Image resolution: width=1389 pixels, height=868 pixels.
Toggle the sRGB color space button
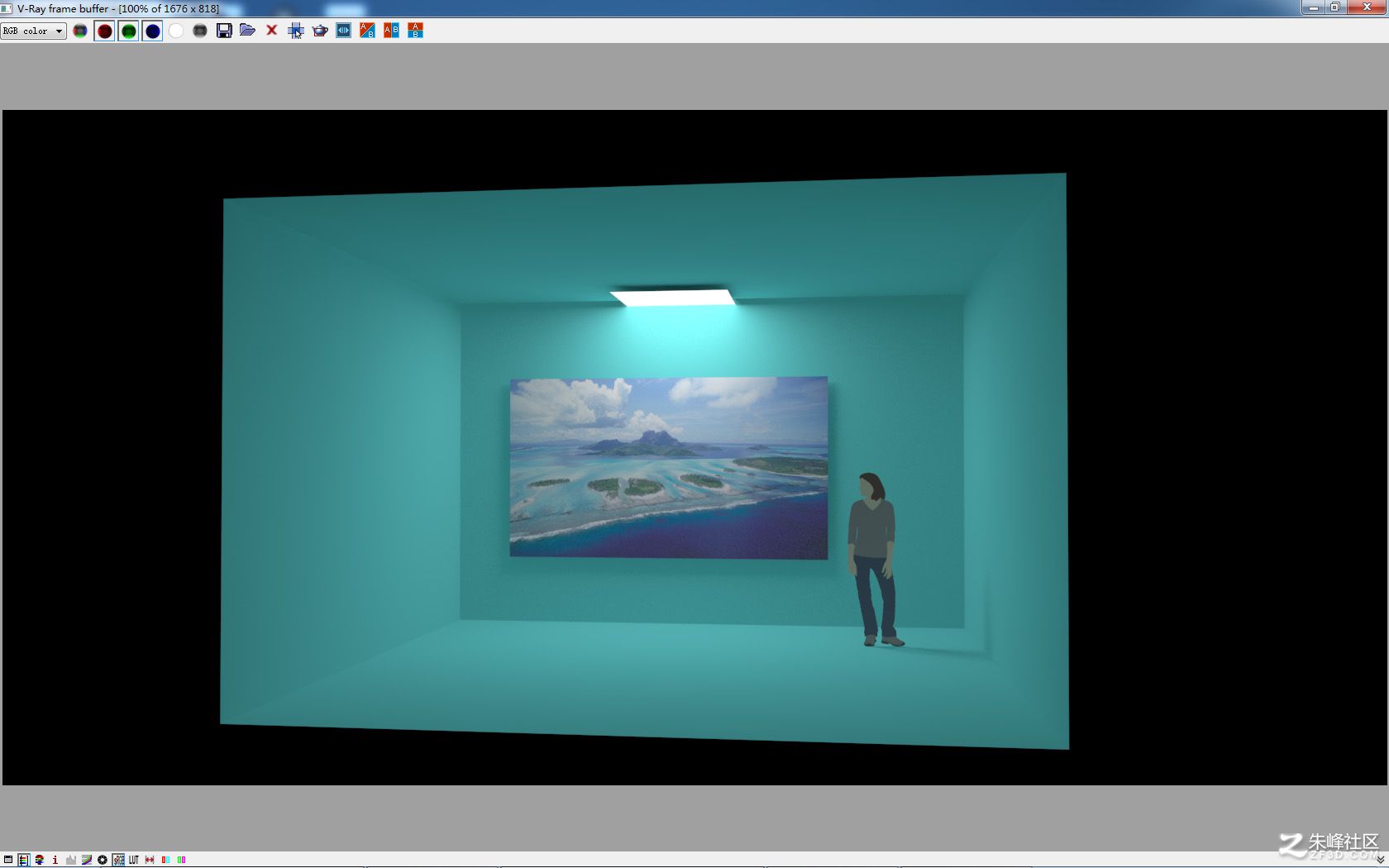click(118, 860)
